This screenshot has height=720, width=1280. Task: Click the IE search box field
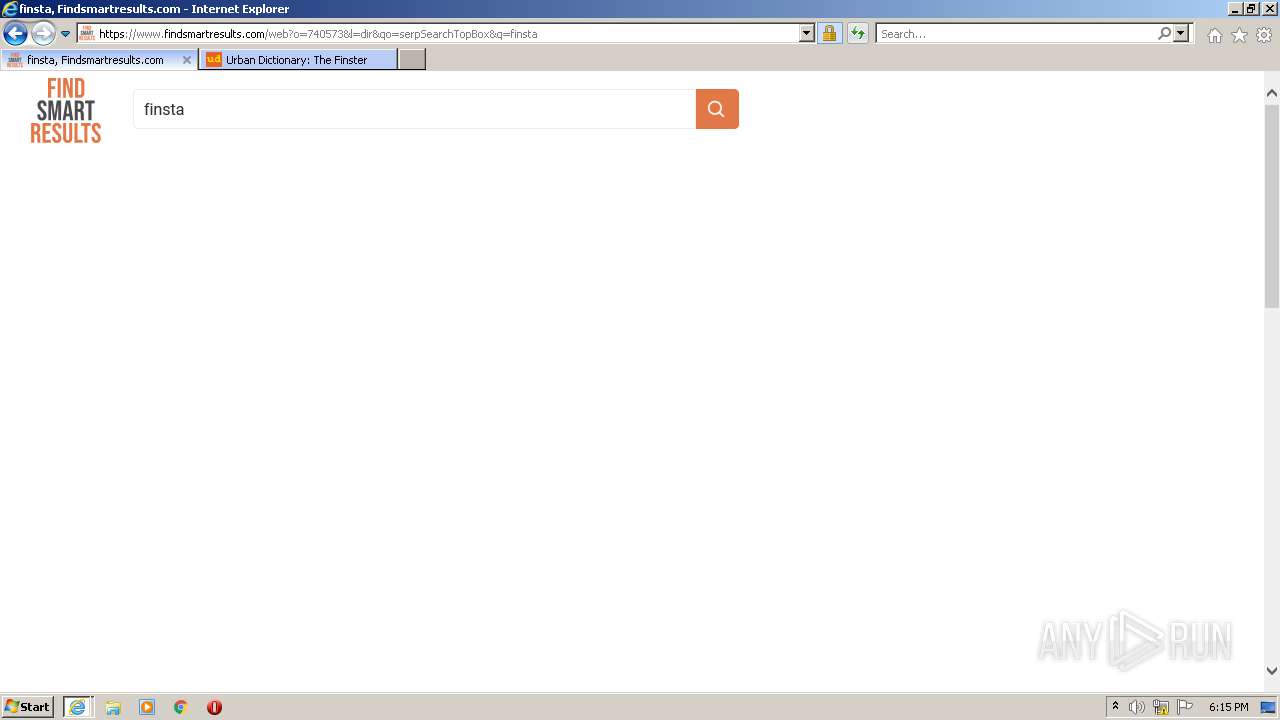click(1016, 33)
